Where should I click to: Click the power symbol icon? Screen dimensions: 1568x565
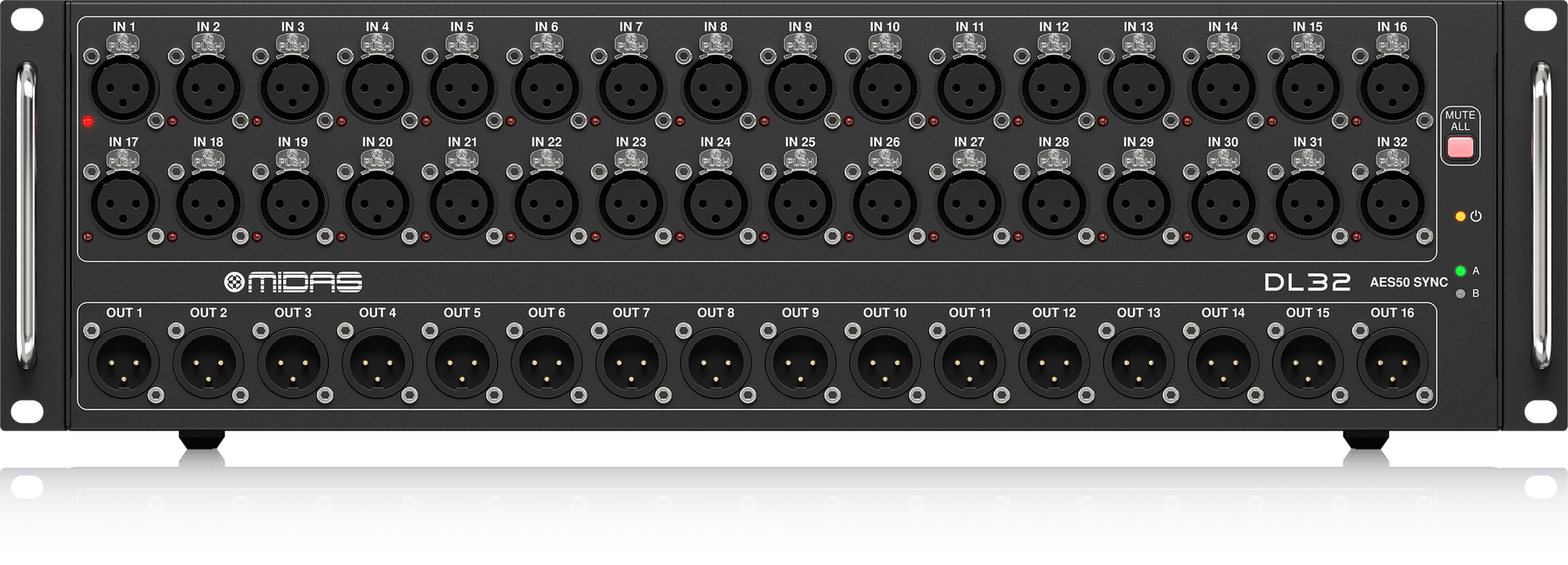(1476, 216)
